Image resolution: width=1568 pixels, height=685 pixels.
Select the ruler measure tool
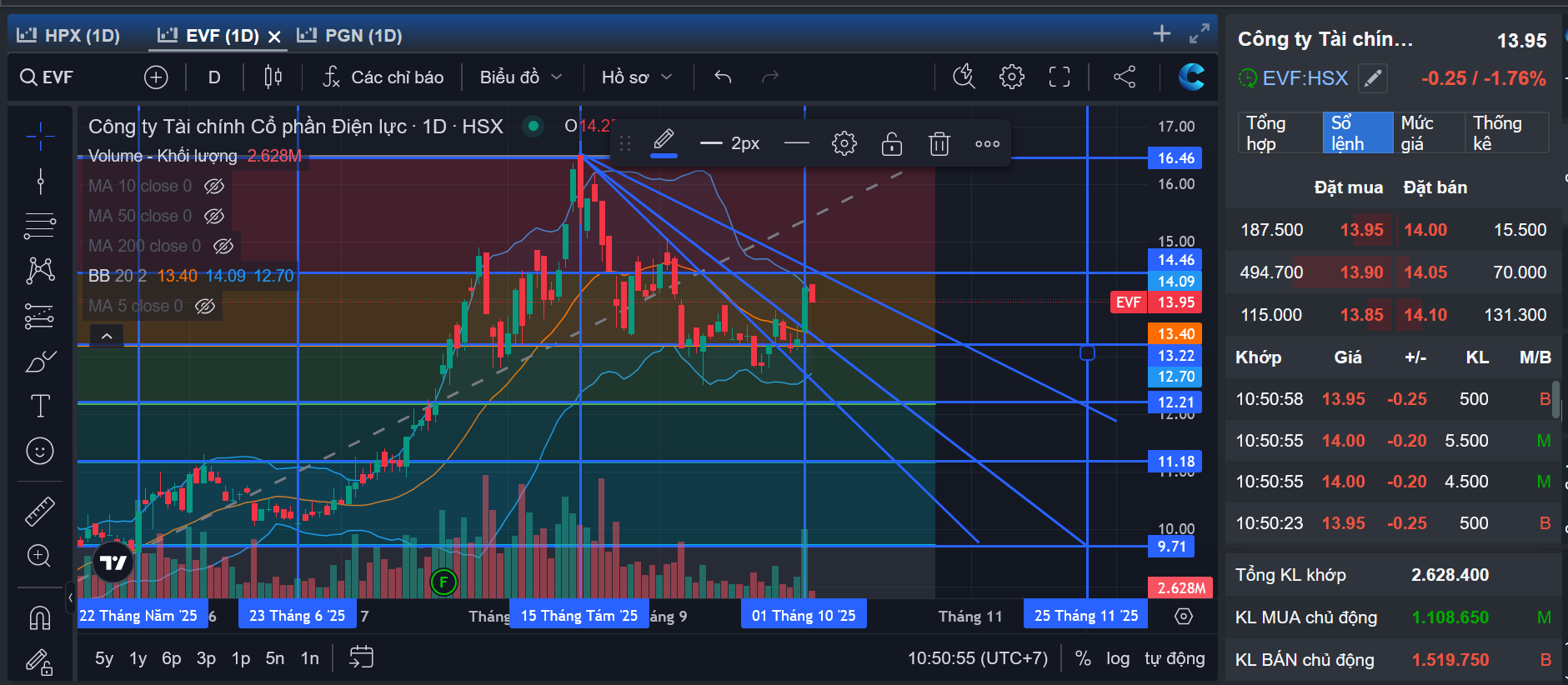pos(40,511)
